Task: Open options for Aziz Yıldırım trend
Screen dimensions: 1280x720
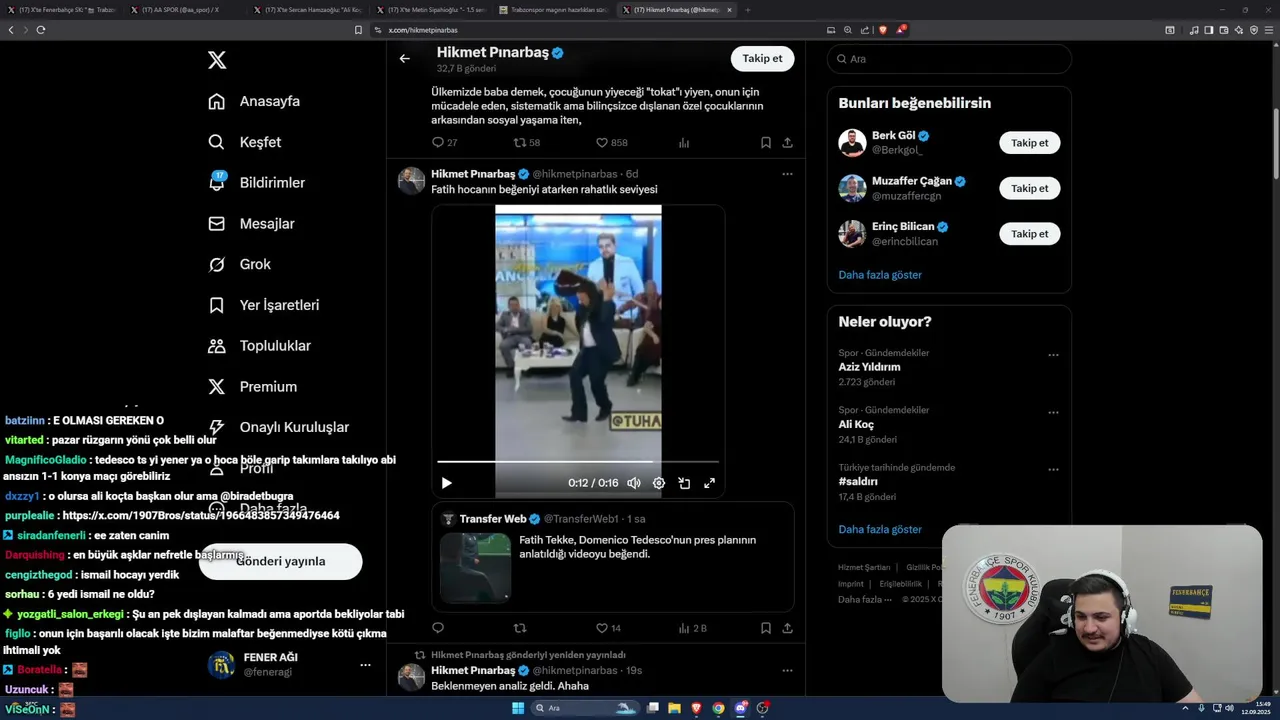Action: pyautogui.click(x=1053, y=355)
